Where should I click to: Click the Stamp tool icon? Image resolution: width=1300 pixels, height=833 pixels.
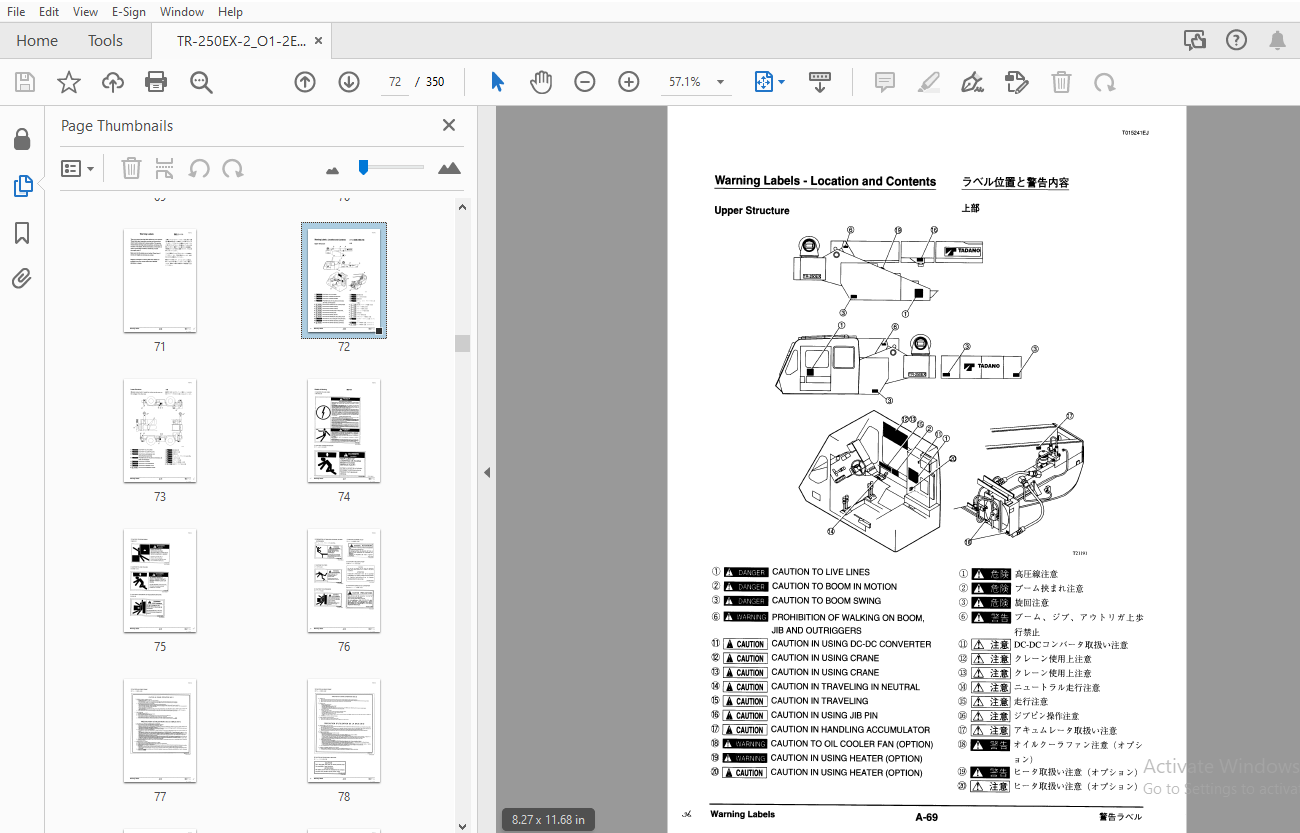1017,82
